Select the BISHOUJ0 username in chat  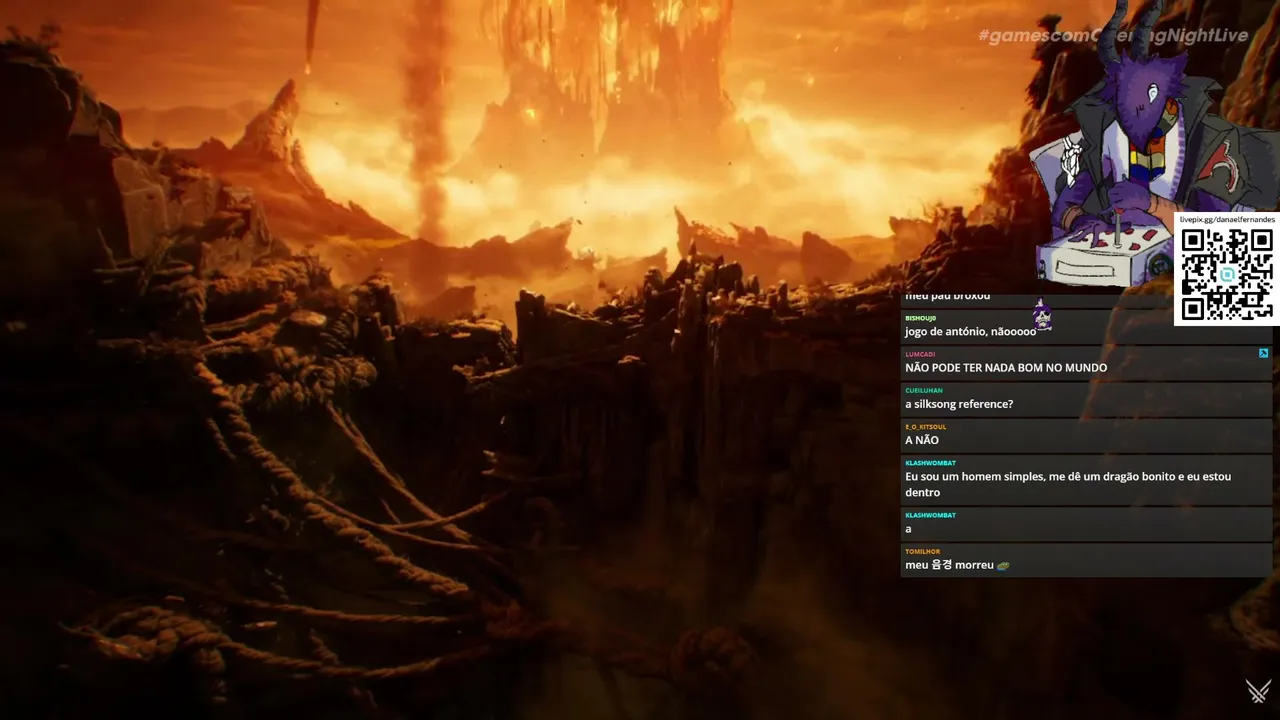click(921, 318)
